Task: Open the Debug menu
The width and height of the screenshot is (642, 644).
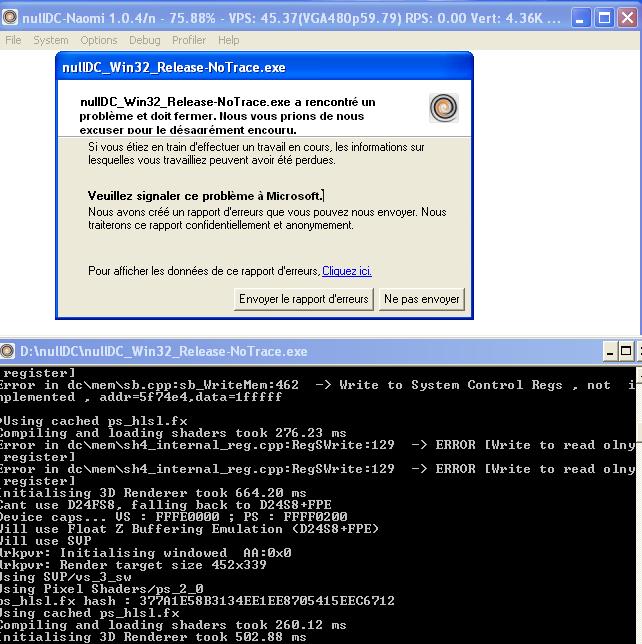Action: (x=145, y=40)
